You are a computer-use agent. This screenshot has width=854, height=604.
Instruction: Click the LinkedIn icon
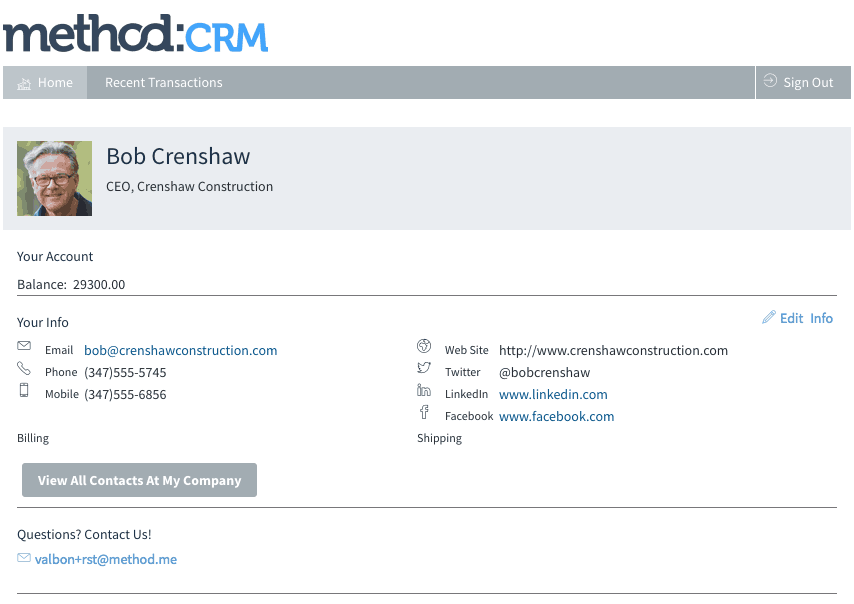(424, 390)
